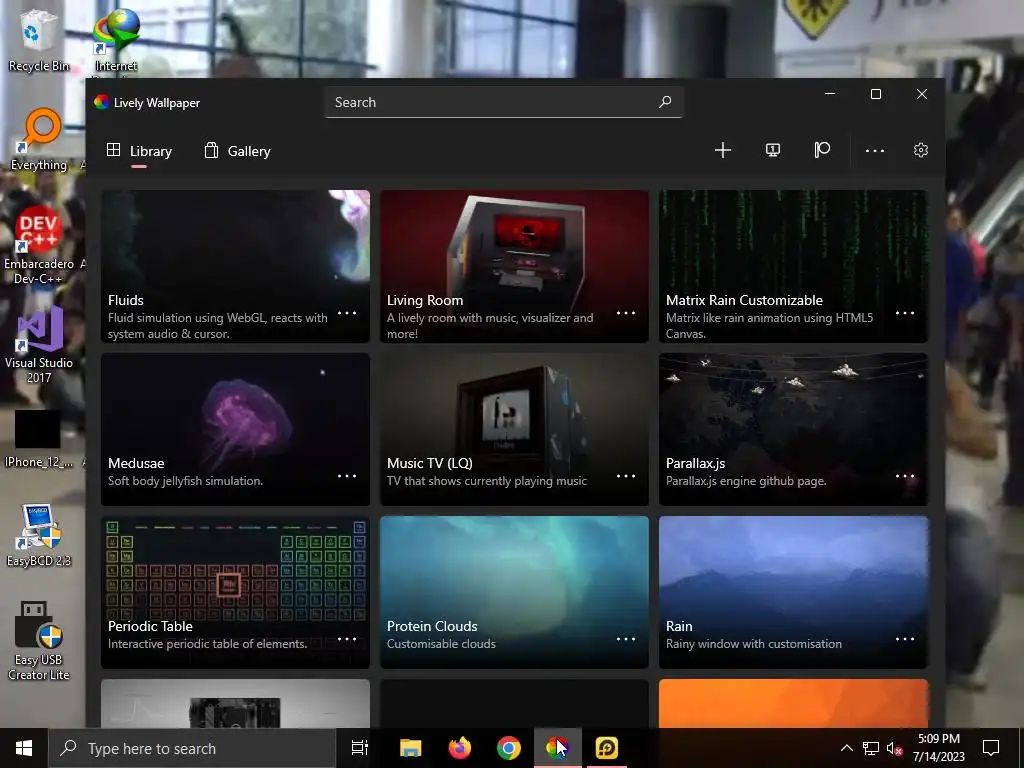Click the Add Wallpaper plus icon
The width and height of the screenshot is (1024, 768).
(722, 150)
